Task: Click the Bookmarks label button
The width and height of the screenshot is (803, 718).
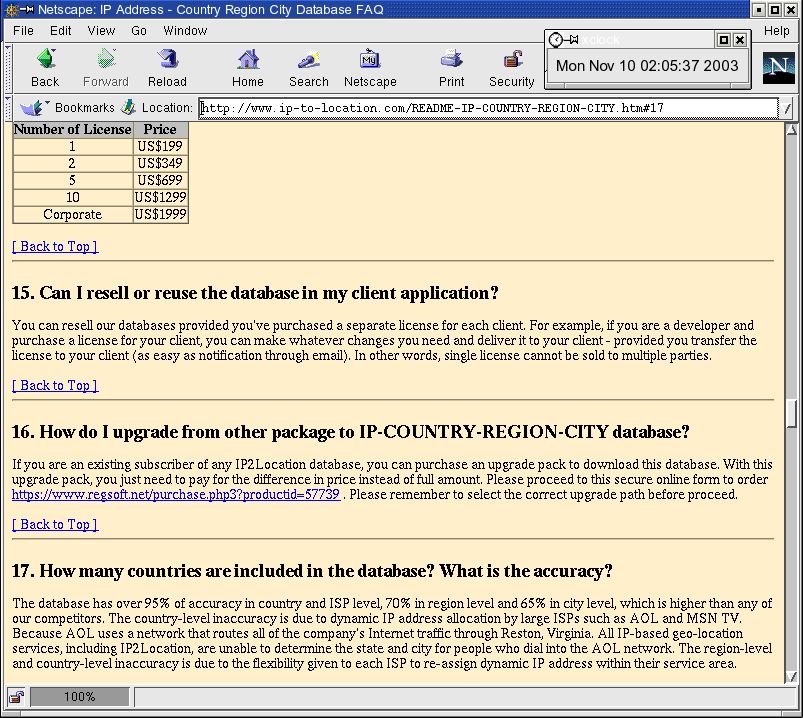Action: coord(84,108)
